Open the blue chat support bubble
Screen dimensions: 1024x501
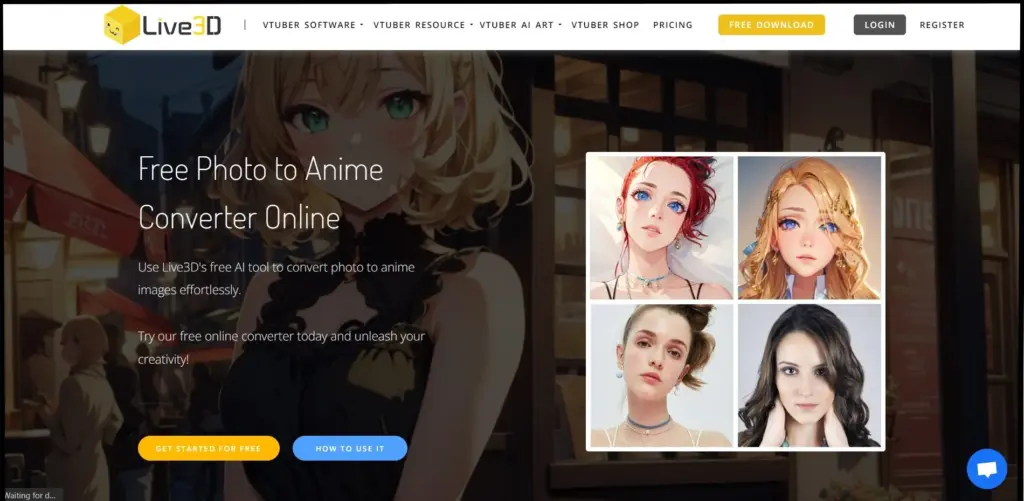click(987, 469)
